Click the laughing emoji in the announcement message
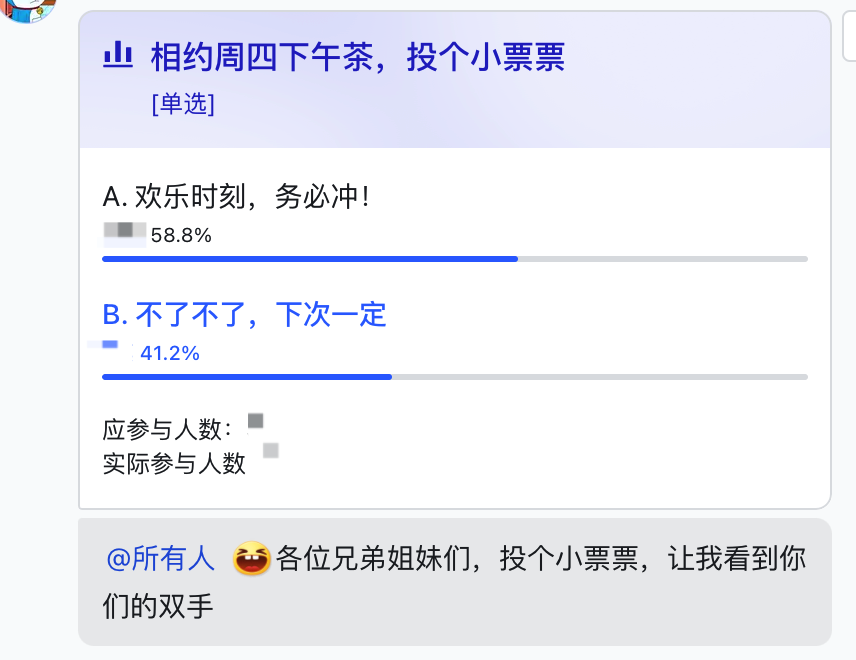856x660 pixels. pyautogui.click(x=251, y=559)
